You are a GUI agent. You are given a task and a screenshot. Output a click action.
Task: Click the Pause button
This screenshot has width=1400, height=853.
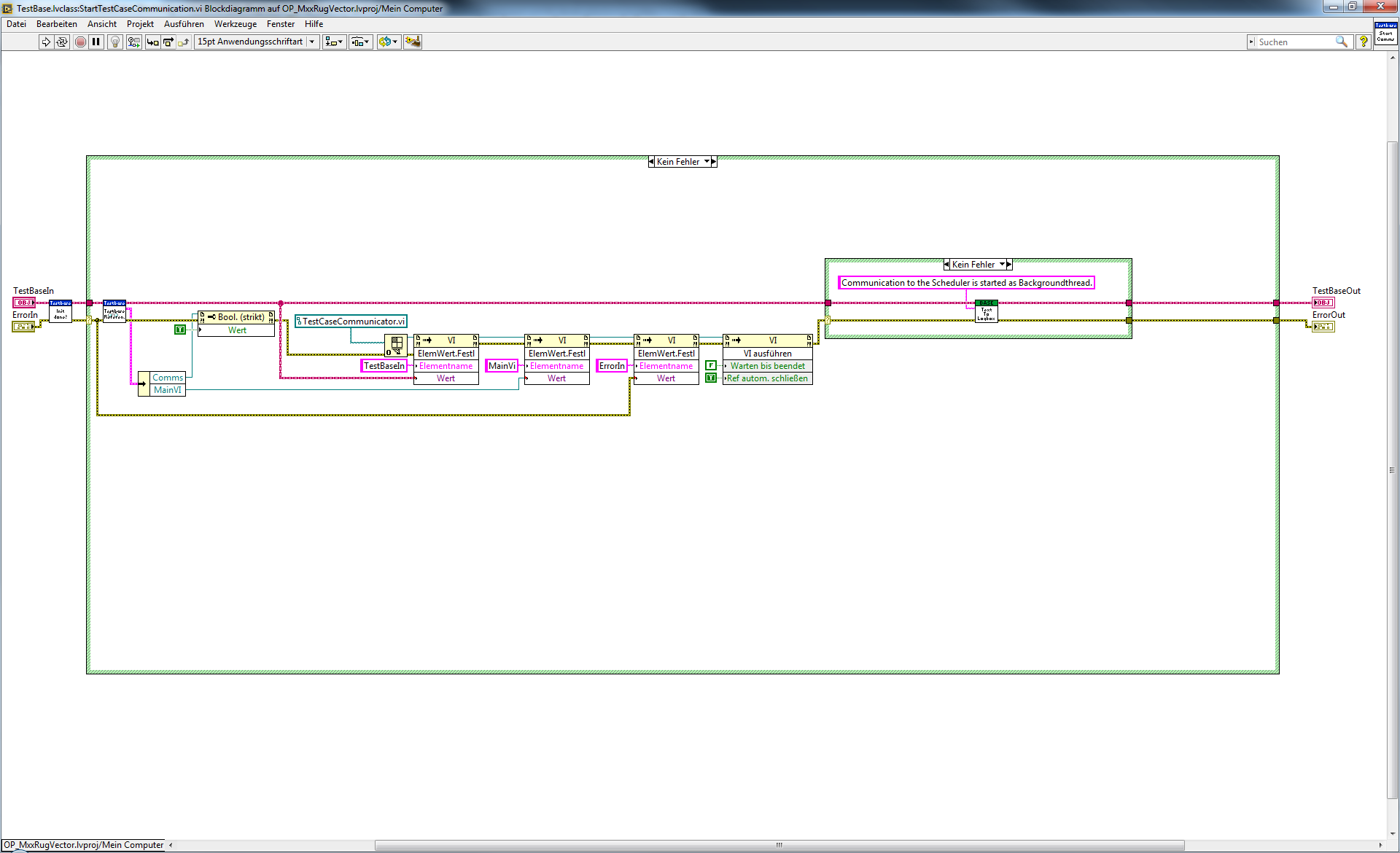[96, 42]
